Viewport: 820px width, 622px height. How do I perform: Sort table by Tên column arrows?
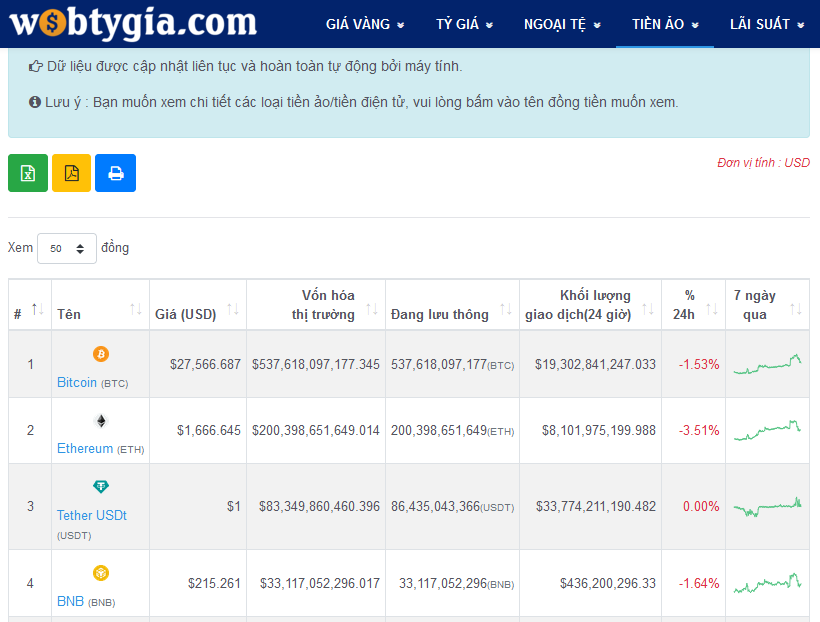pos(136,309)
